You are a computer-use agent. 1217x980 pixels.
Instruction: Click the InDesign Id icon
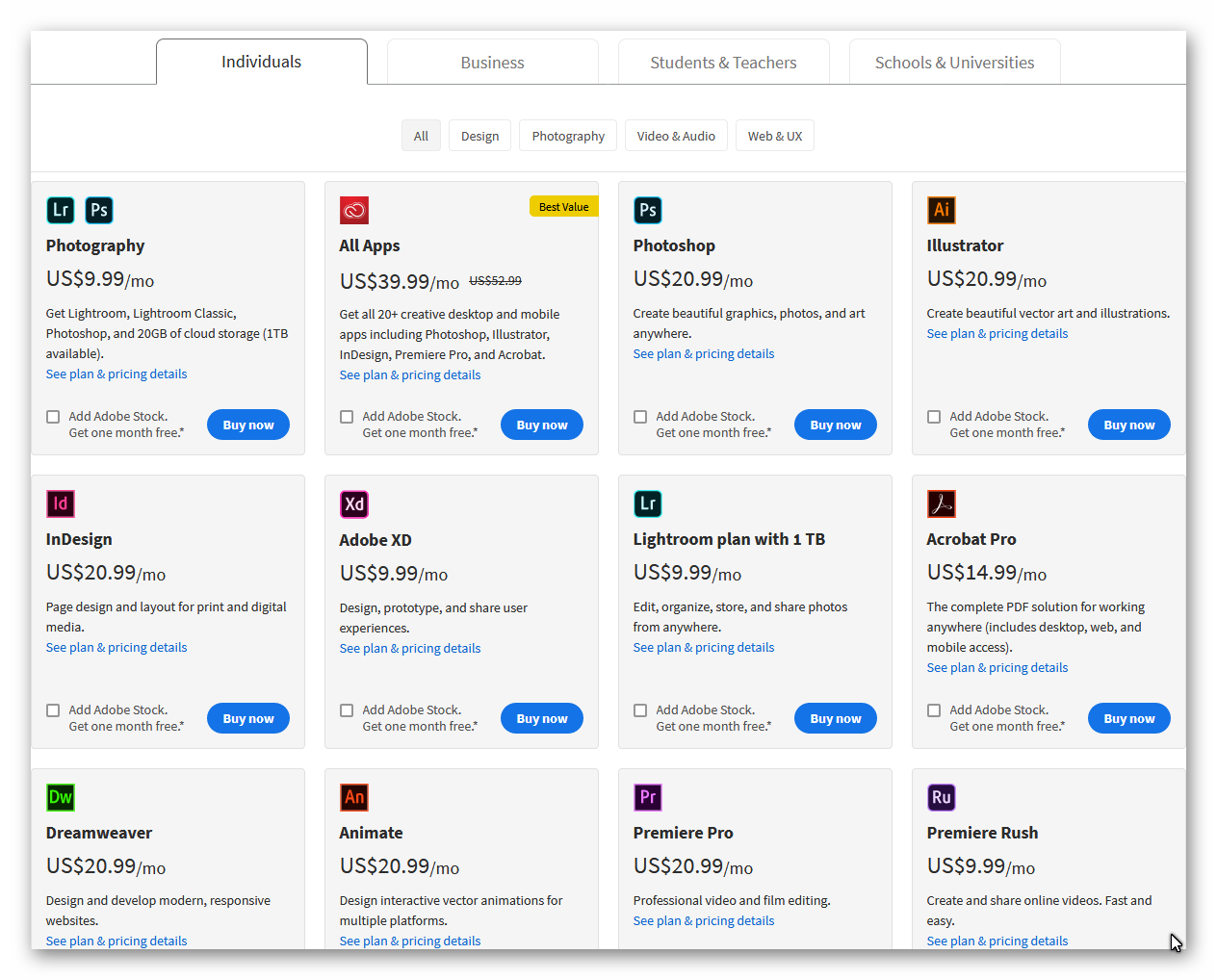coord(60,503)
